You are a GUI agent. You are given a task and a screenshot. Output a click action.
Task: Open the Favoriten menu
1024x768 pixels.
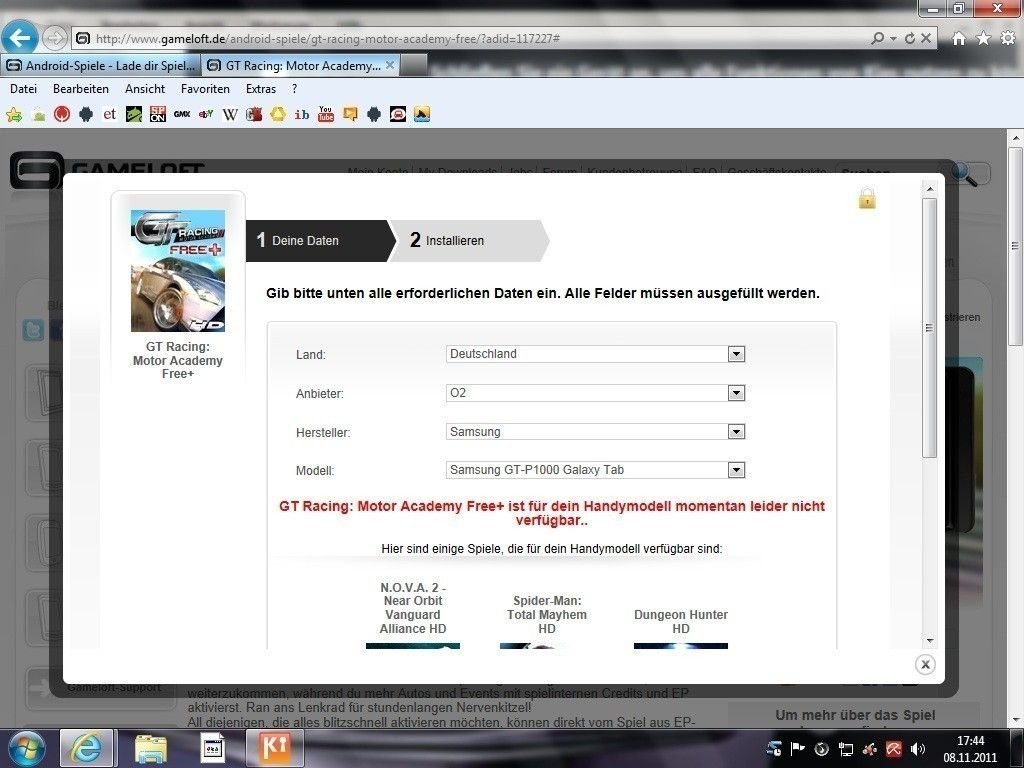click(x=205, y=89)
